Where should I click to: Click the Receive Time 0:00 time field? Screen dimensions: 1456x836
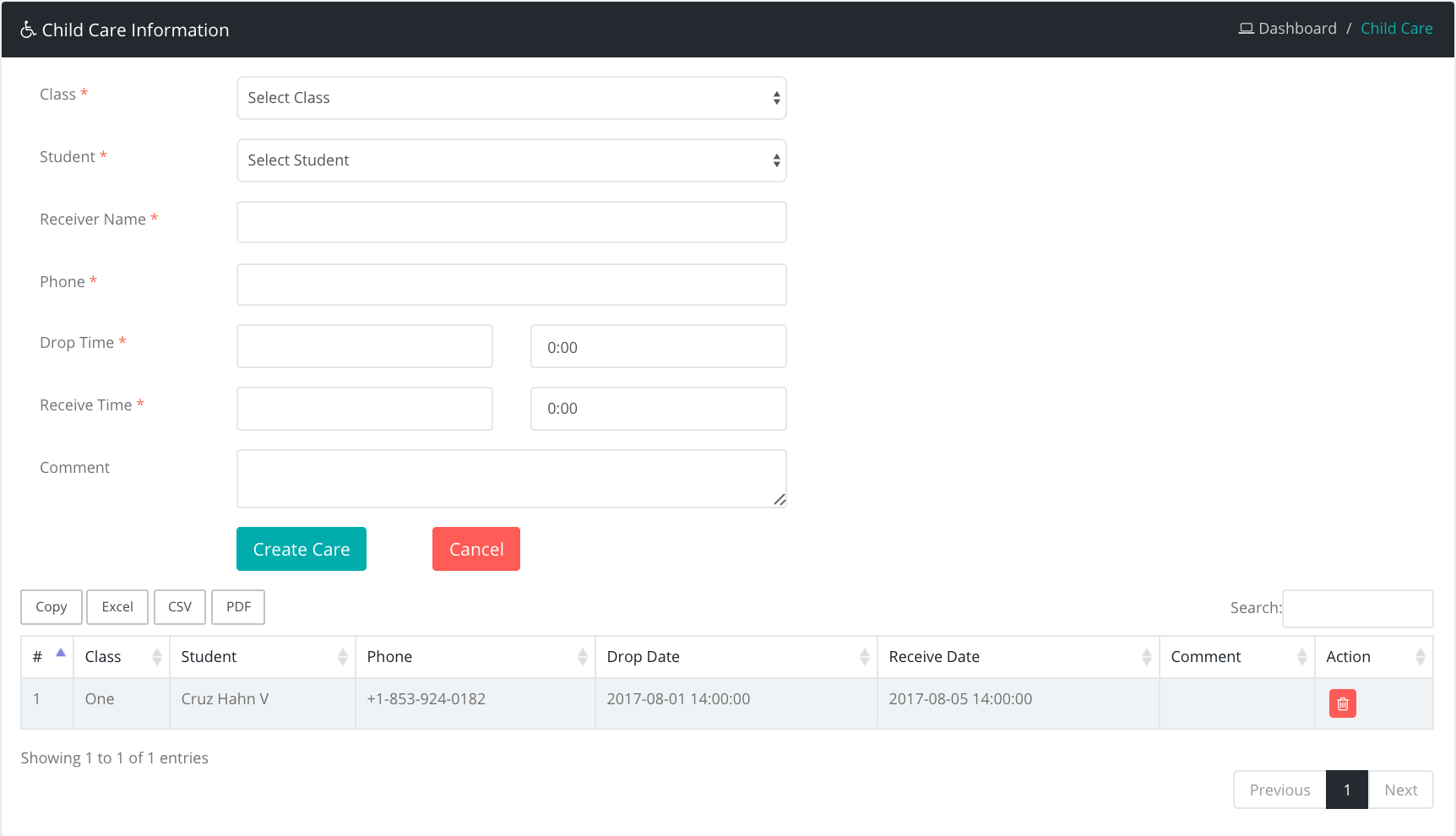[659, 409]
